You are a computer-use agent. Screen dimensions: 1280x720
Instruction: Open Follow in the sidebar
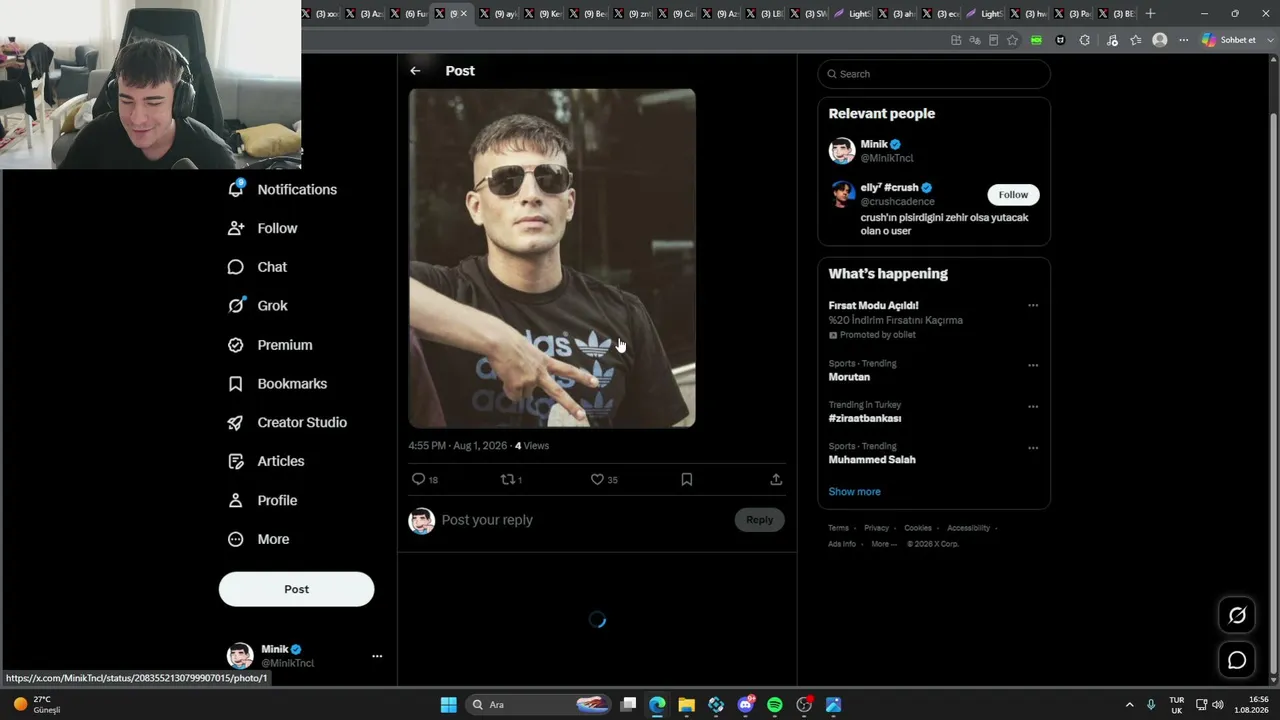point(262,228)
